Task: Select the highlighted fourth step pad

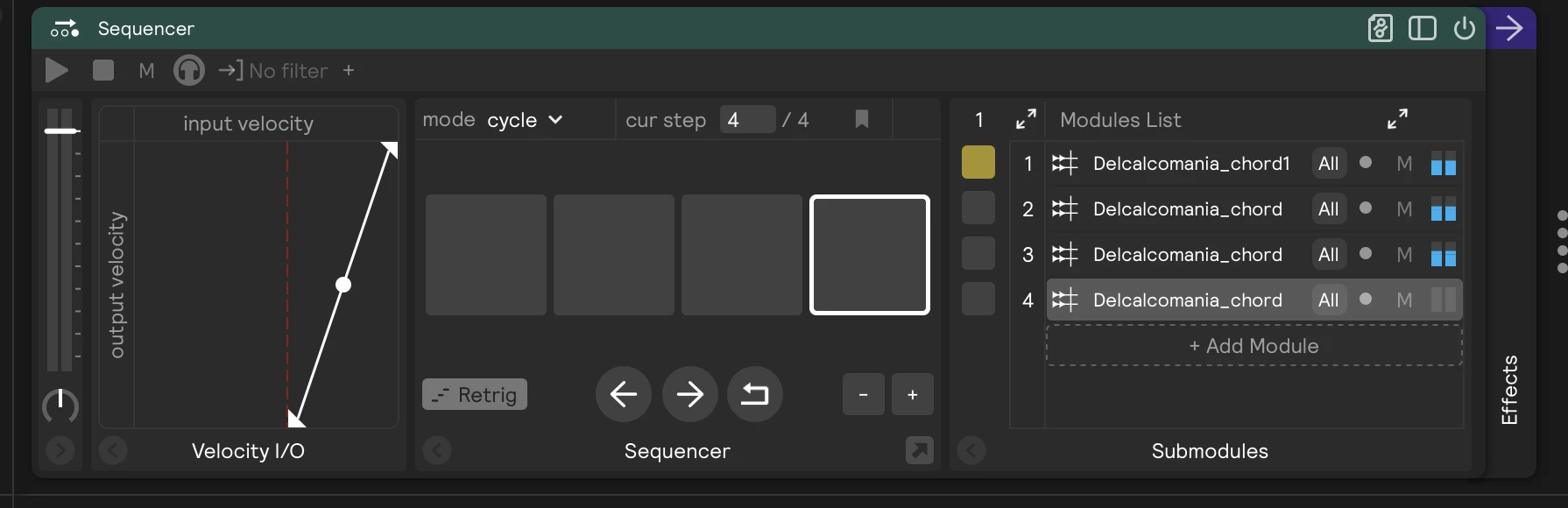Action: point(870,255)
